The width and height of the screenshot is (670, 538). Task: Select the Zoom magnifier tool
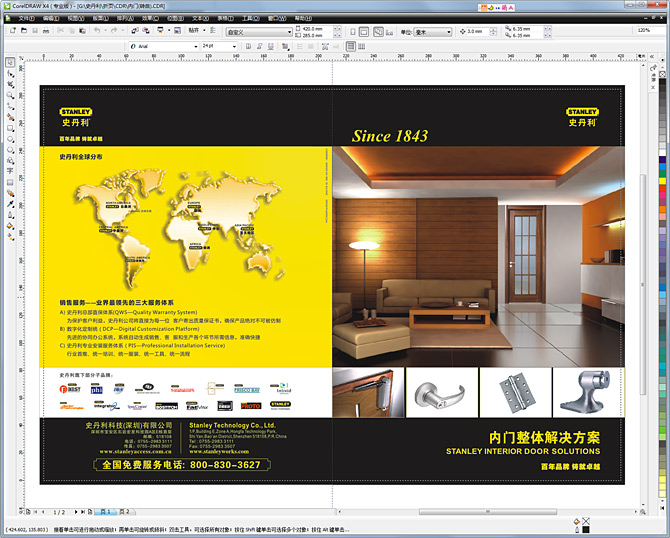click(x=10, y=96)
